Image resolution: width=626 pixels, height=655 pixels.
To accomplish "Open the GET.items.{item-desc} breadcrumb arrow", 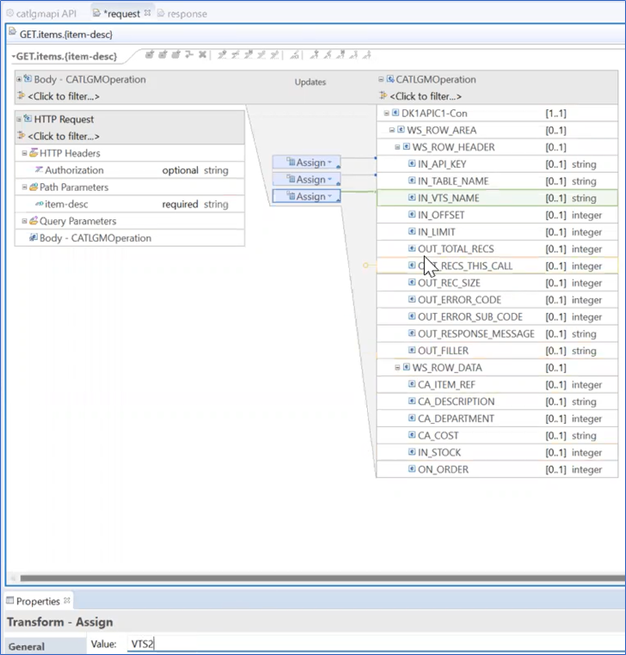I will click(14, 56).
